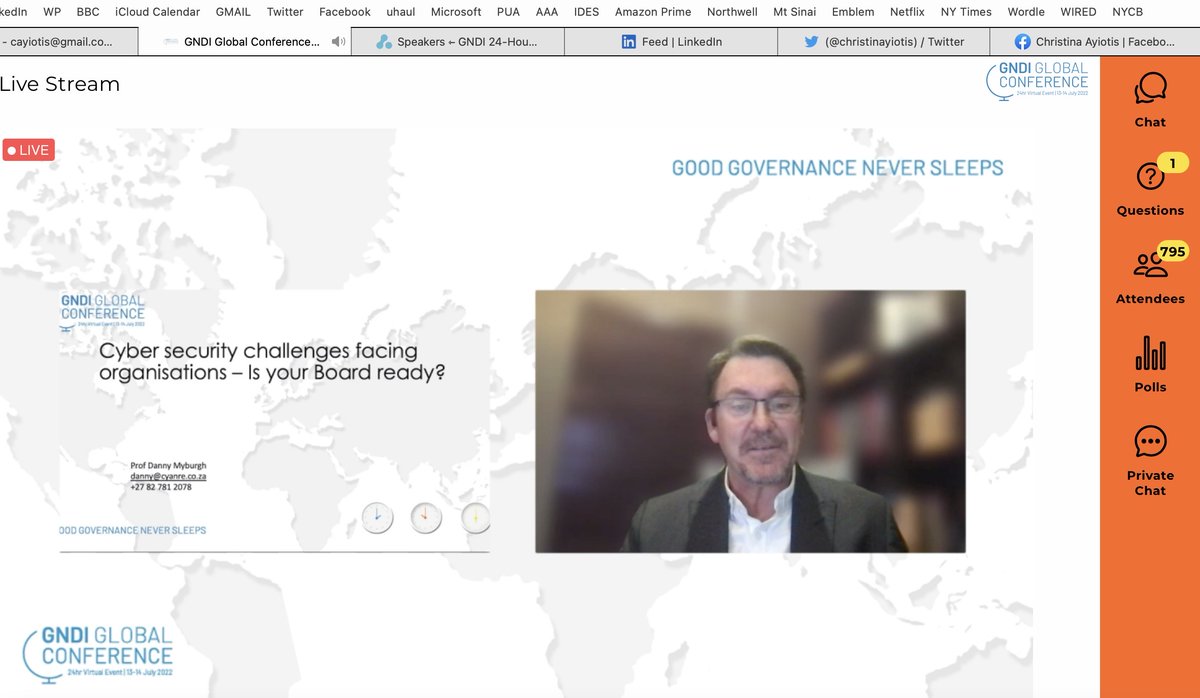Click the GOOD GOVERNANCE NEVER SLEEPS banner heading
The height and width of the screenshot is (698, 1200).
pyautogui.click(x=837, y=167)
